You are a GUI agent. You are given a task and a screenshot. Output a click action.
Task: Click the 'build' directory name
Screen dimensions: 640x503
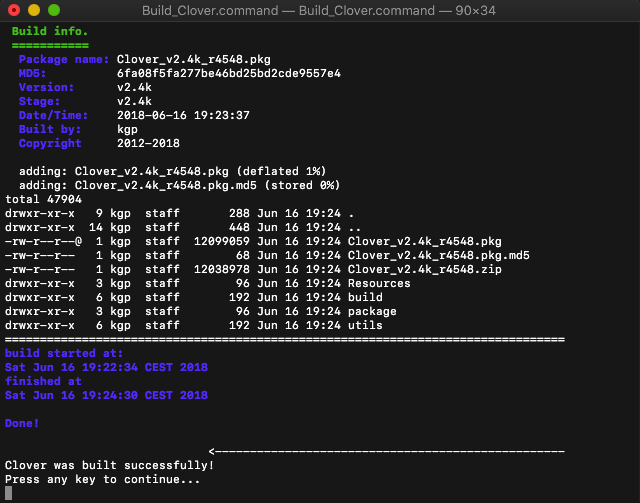coord(365,297)
